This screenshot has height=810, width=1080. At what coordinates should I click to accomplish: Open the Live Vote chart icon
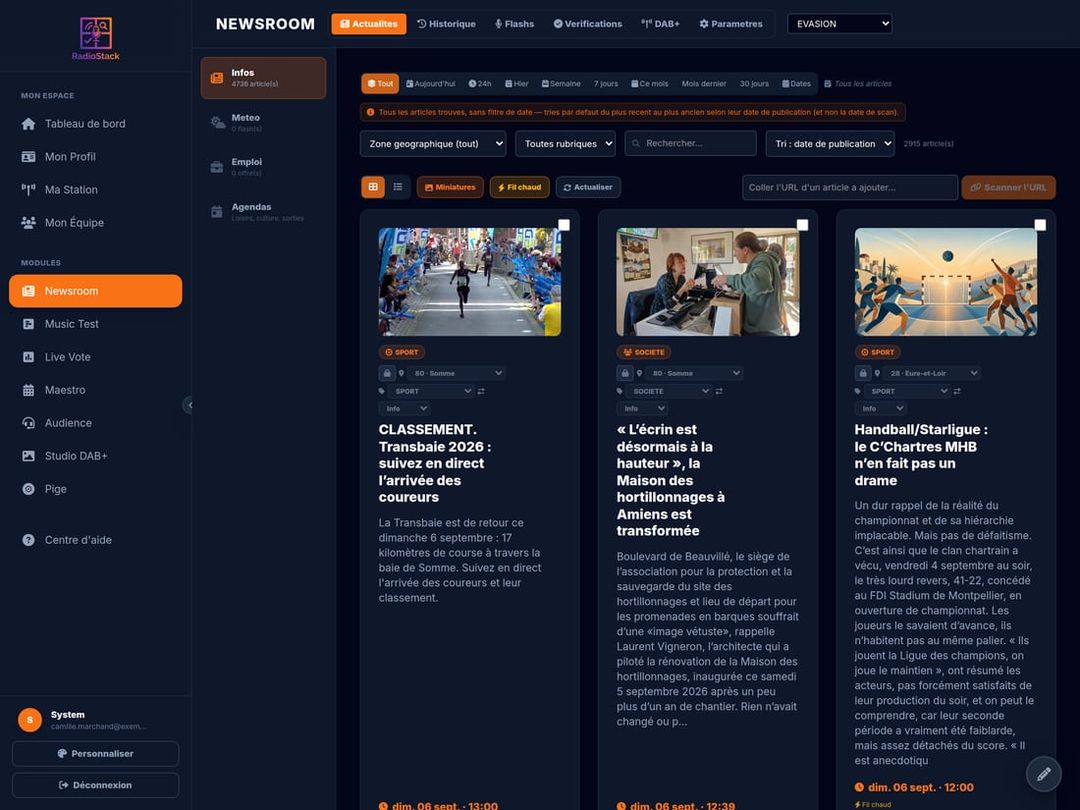click(28, 357)
